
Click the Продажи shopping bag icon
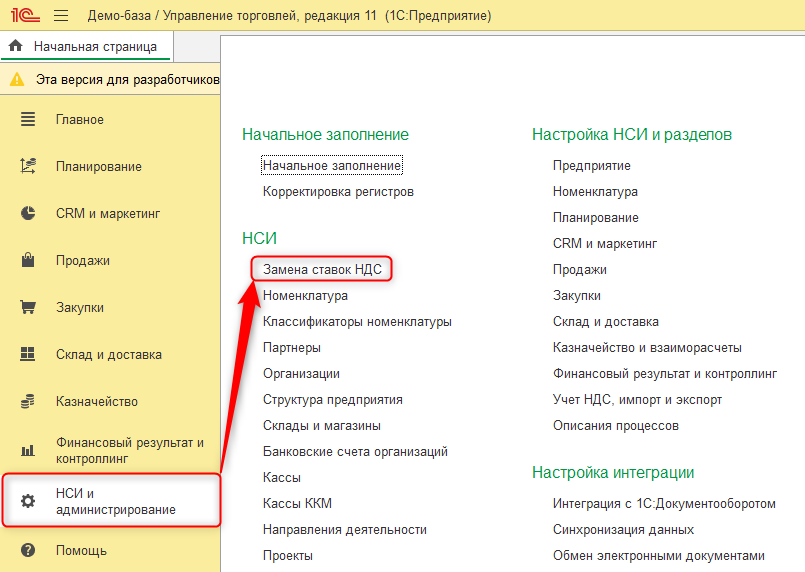[28, 260]
